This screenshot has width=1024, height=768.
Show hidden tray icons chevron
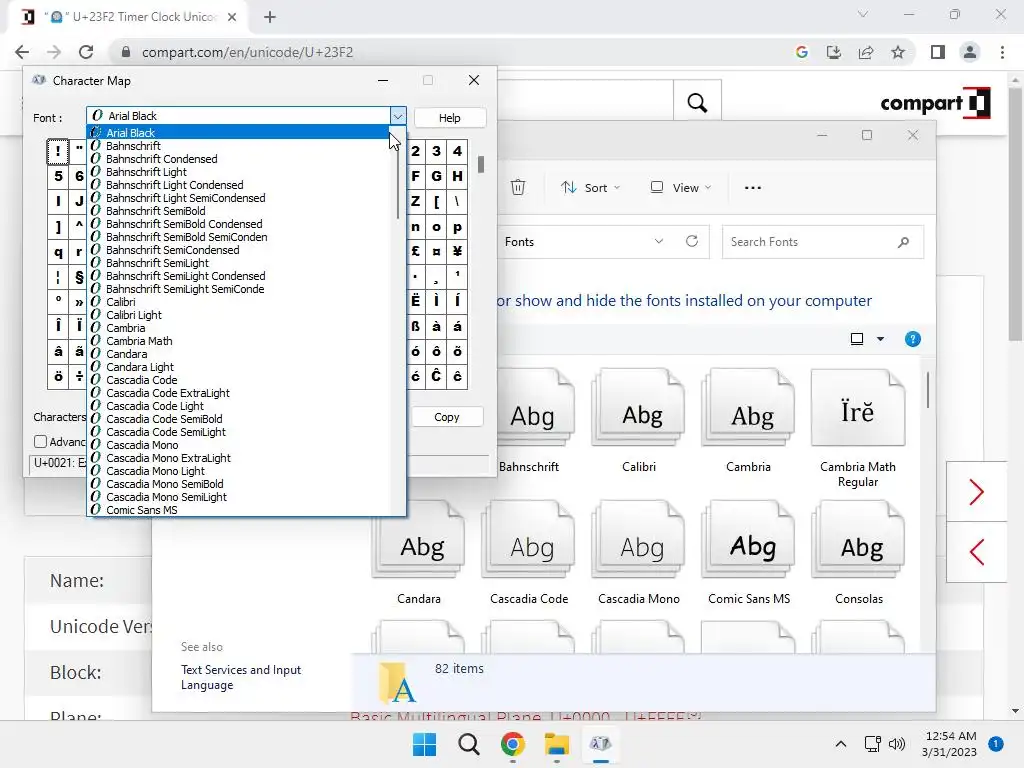coord(841,744)
